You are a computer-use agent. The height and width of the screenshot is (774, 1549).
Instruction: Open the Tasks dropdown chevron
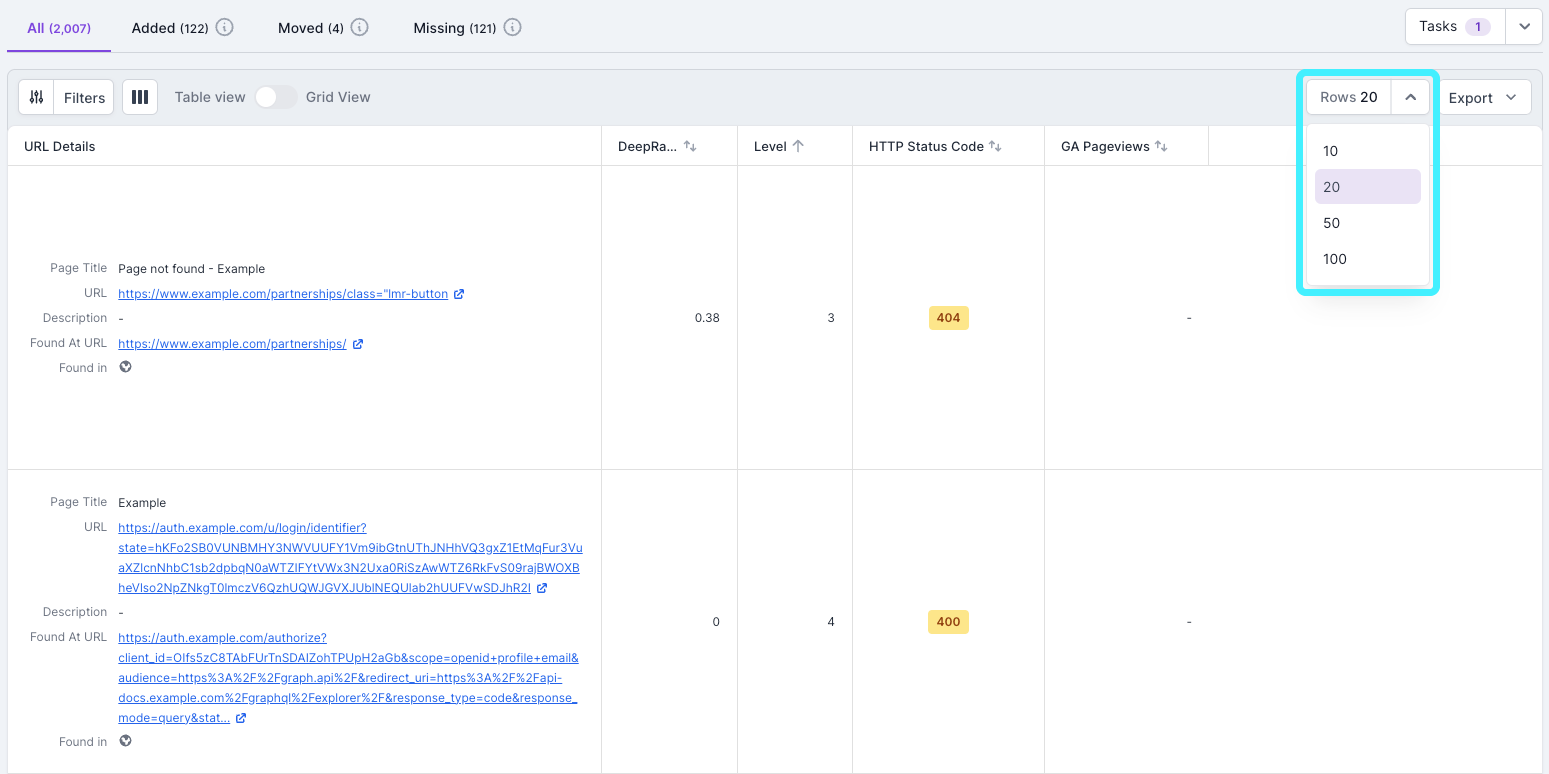tap(1524, 27)
